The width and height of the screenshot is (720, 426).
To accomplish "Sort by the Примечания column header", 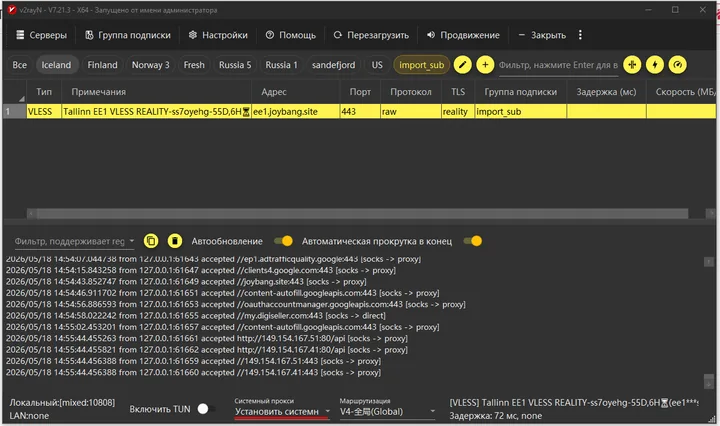I will [x=157, y=92].
